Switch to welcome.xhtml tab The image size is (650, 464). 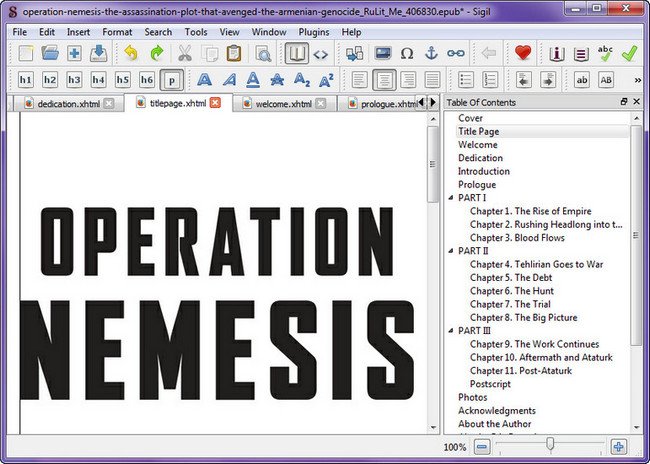click(284, 104)
